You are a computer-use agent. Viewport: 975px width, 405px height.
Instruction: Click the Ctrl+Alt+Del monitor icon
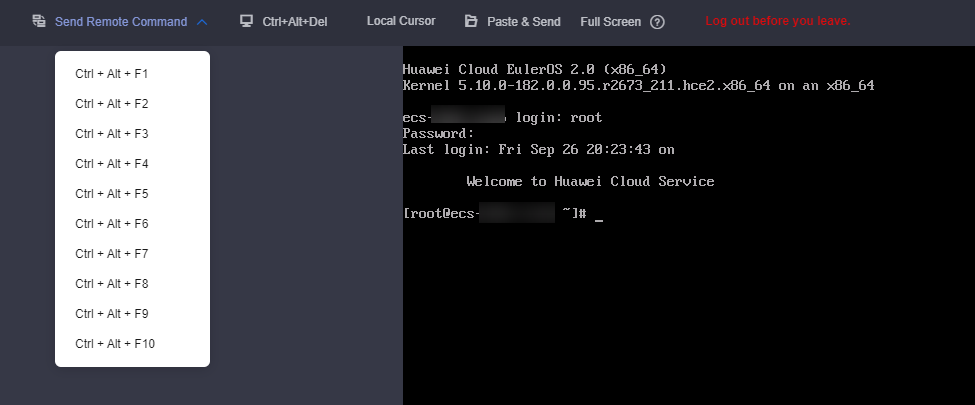pyautogui.click(x=246, y=21)
